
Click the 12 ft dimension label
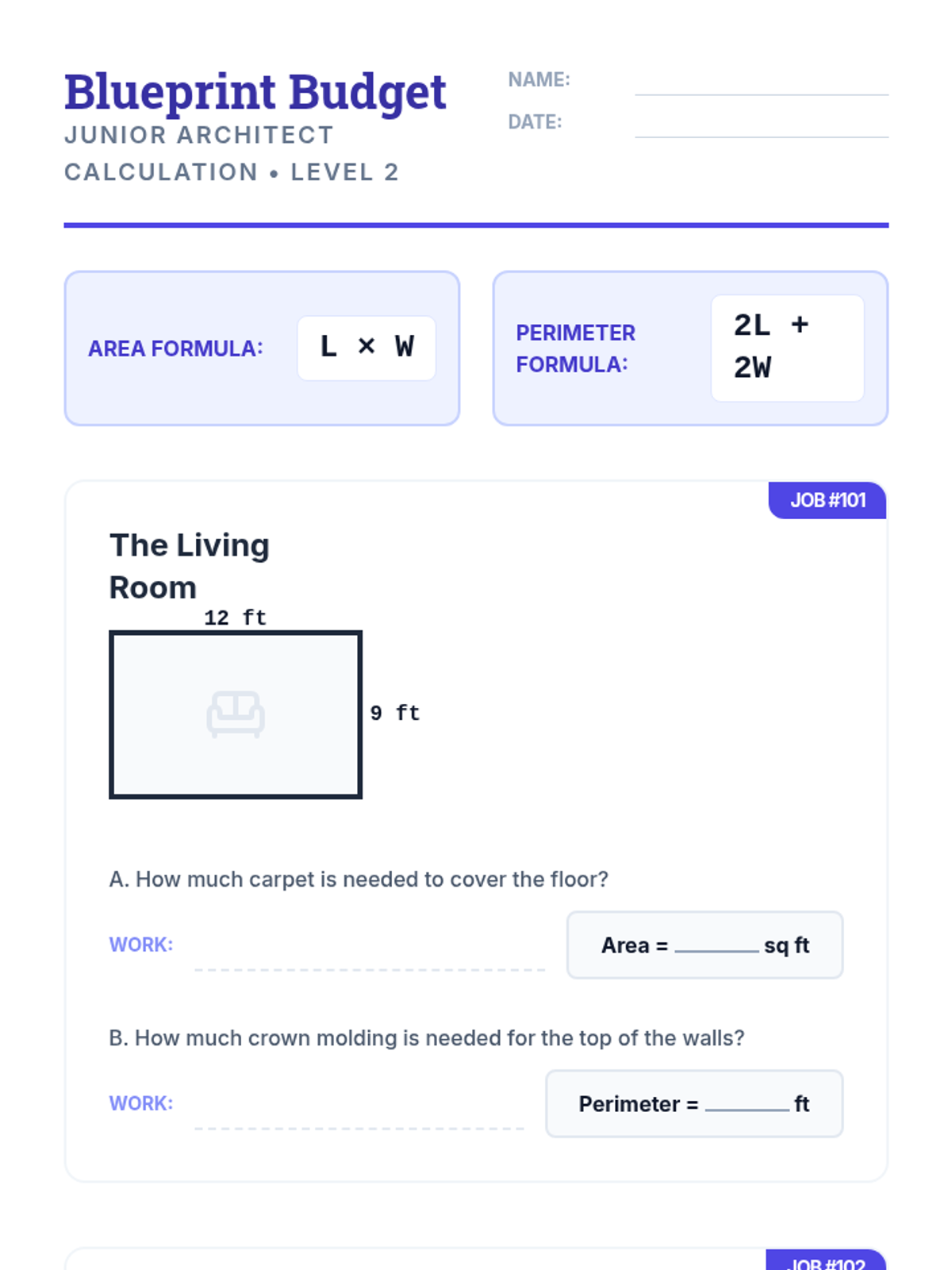pos(235,618)
